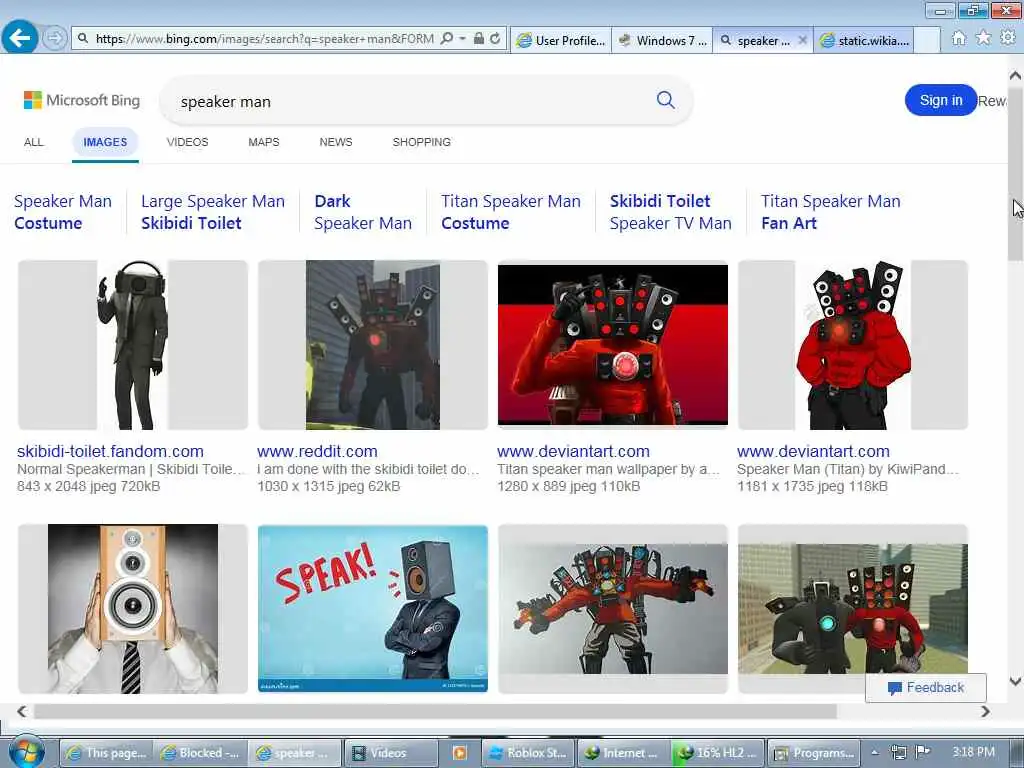Switch to Roblox St... taskbar window
Viewport: 1024px width, 768px height.
coord(529,753)
